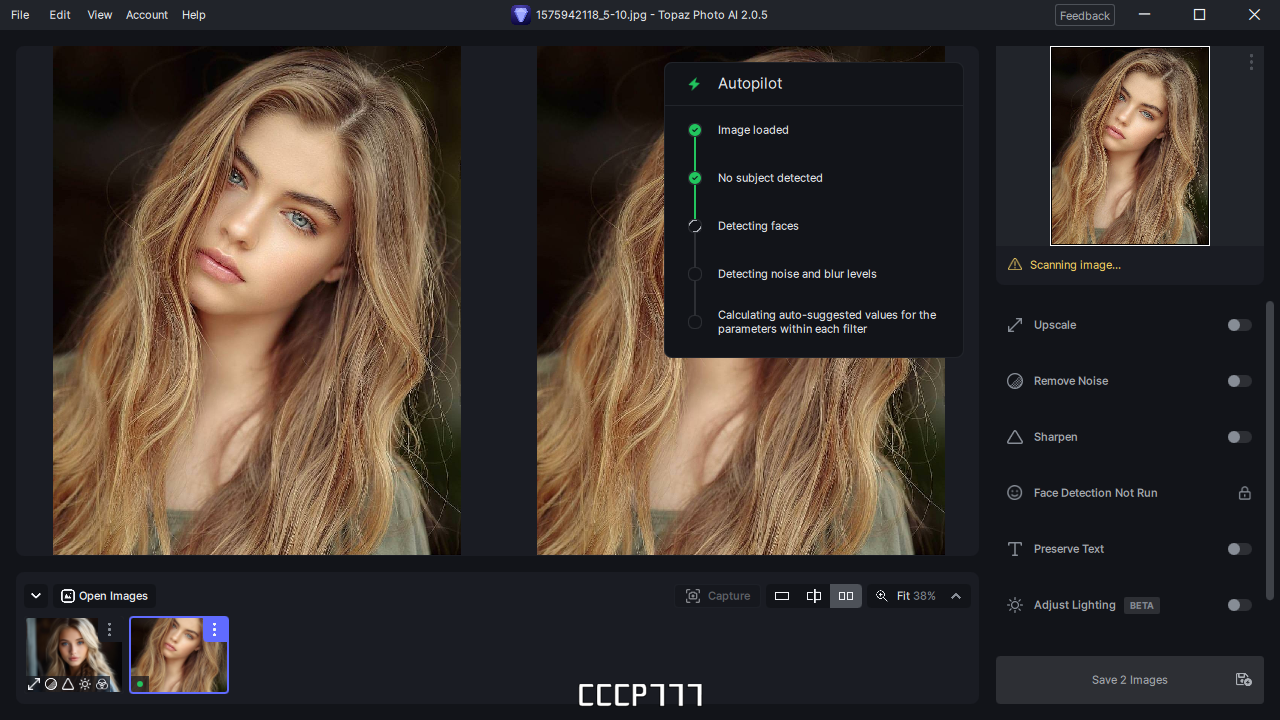Viewport: 1280px width, 720px height.
Task: Click the Open Images button
Action: click(x=104, y=596)
